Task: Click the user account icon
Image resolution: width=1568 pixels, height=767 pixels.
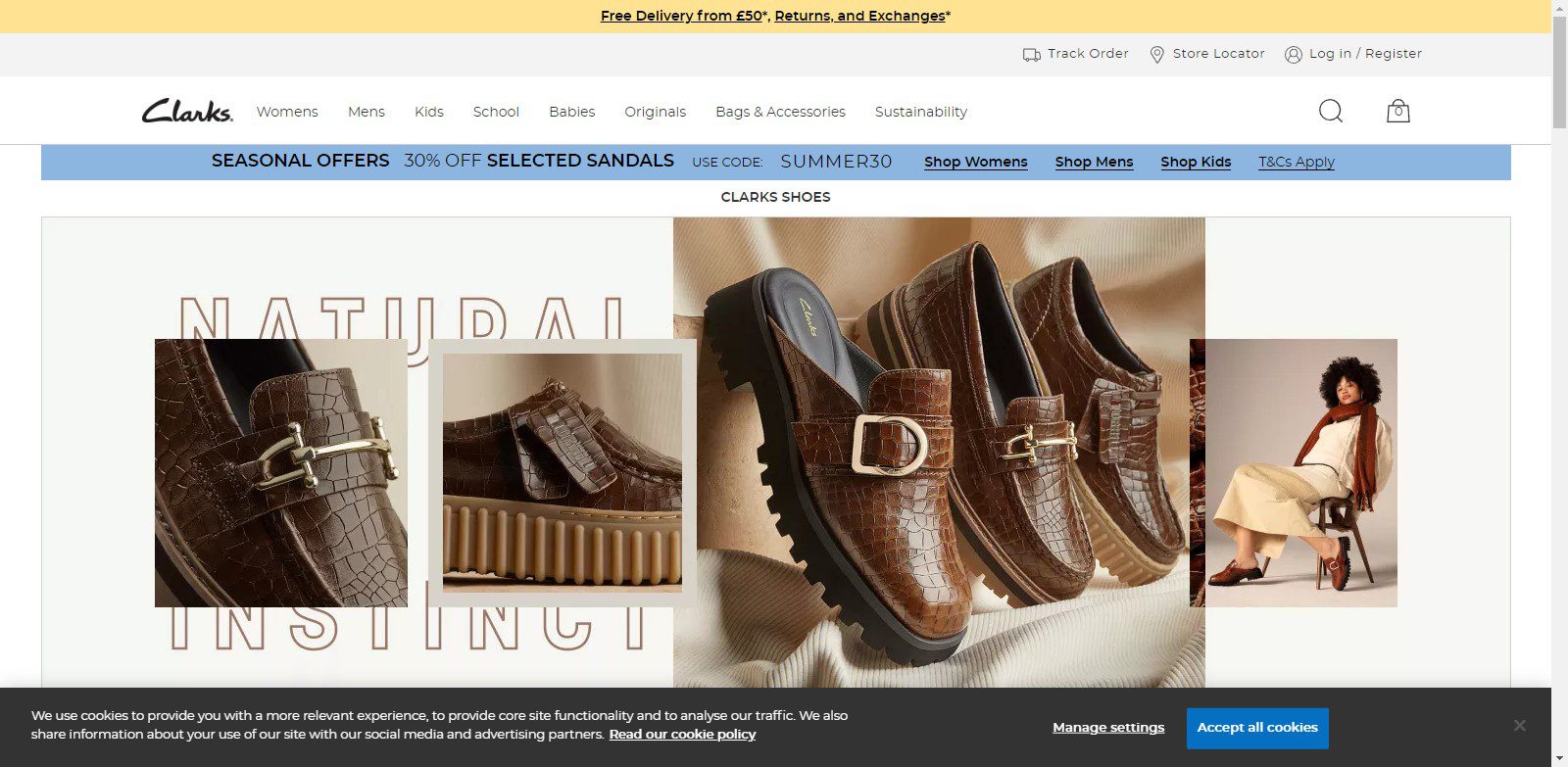Action: [x=1293, y=55]
